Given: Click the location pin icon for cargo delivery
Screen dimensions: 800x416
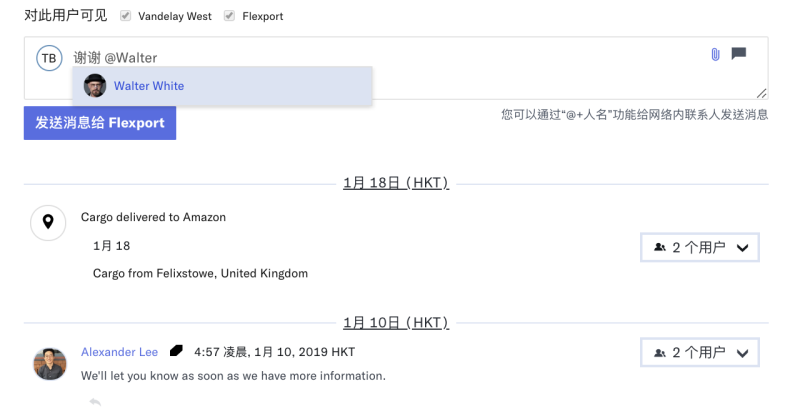Looking at the screenshot, I should (x=48, y=223).
